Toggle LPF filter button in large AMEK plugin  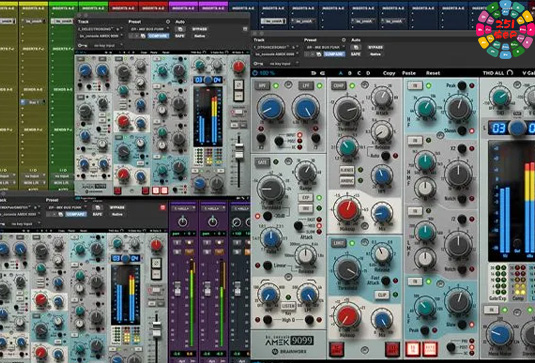point(306,86)
